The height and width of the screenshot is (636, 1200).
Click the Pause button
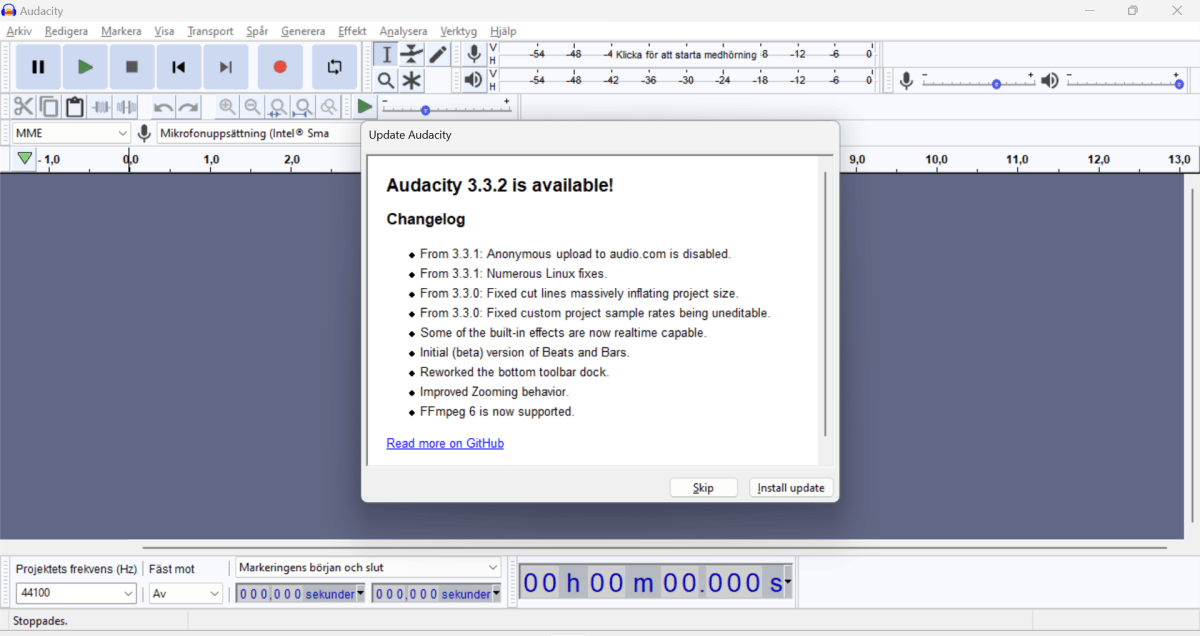pyautogui.click(x=38, y=67)
